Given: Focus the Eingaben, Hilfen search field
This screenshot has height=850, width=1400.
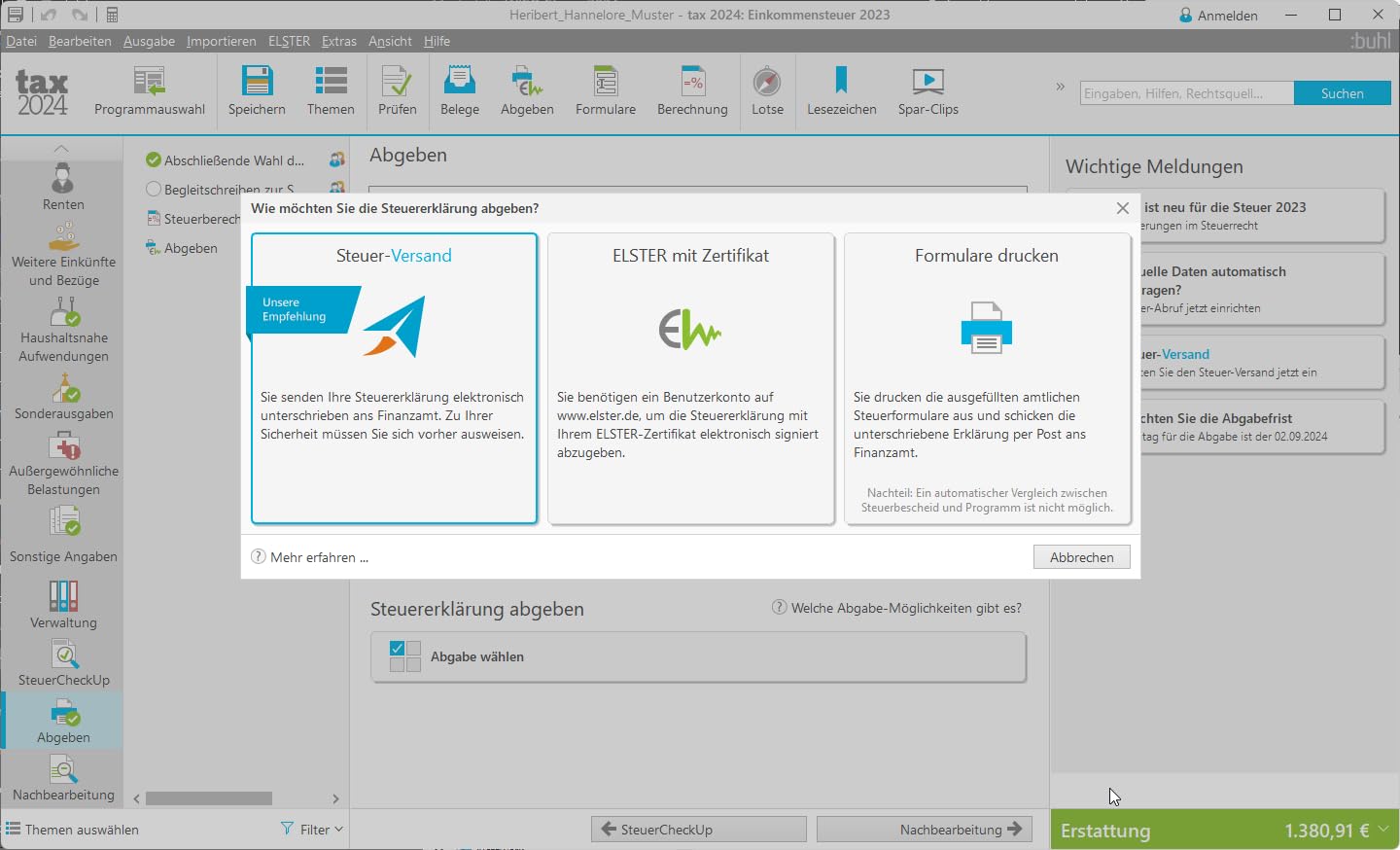Looking at the screenshot, I should (1186, 93).
